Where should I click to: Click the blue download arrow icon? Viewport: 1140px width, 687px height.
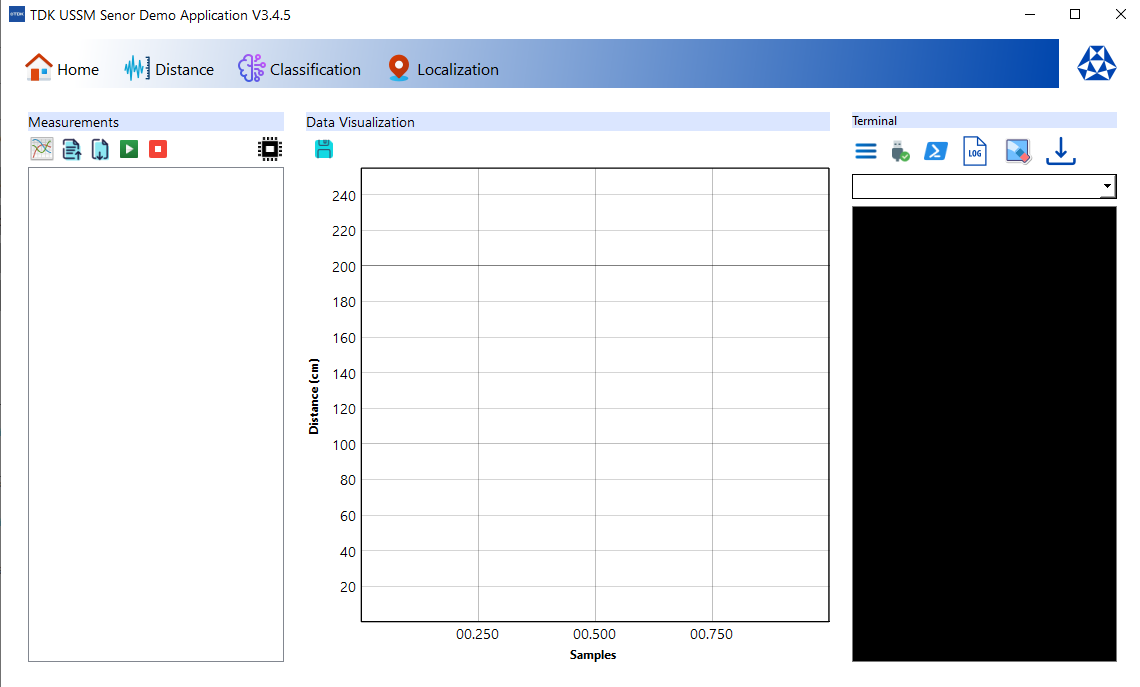pyautogui.click(x=1061, y=151)
